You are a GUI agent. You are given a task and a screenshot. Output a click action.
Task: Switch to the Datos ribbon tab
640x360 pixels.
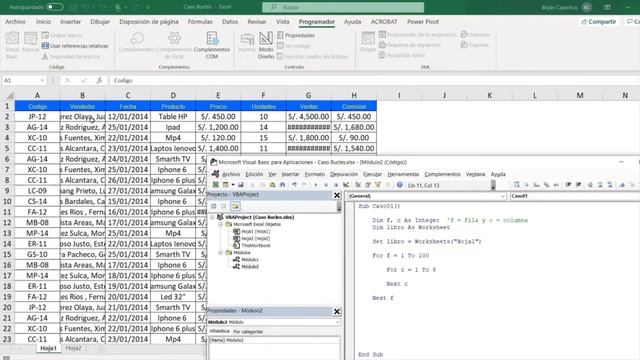230,22
